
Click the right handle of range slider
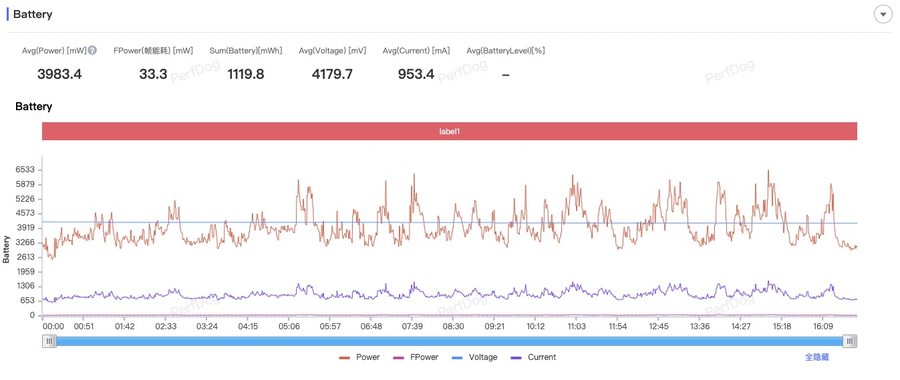tap(850, 341)
